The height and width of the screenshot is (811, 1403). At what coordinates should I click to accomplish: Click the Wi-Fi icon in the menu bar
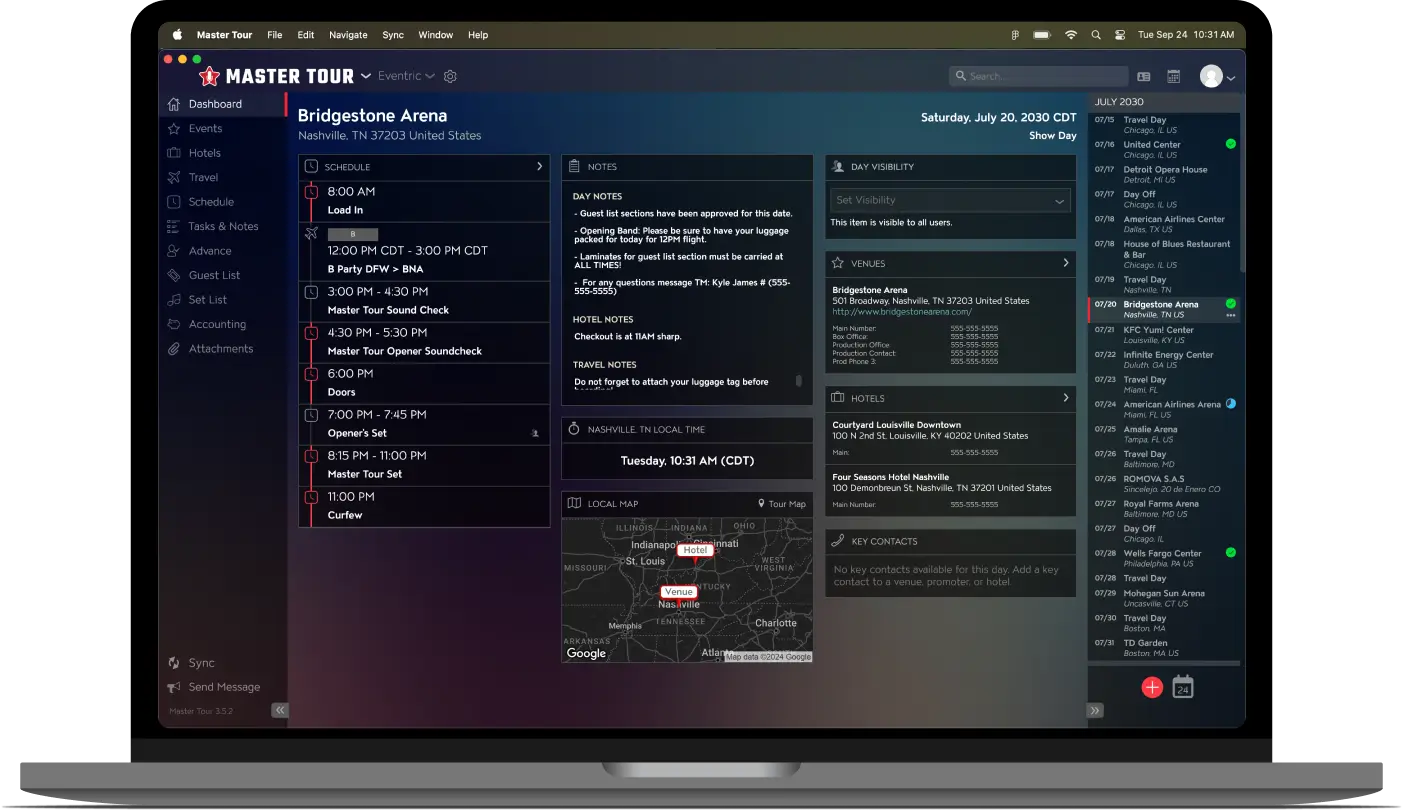1071,35
